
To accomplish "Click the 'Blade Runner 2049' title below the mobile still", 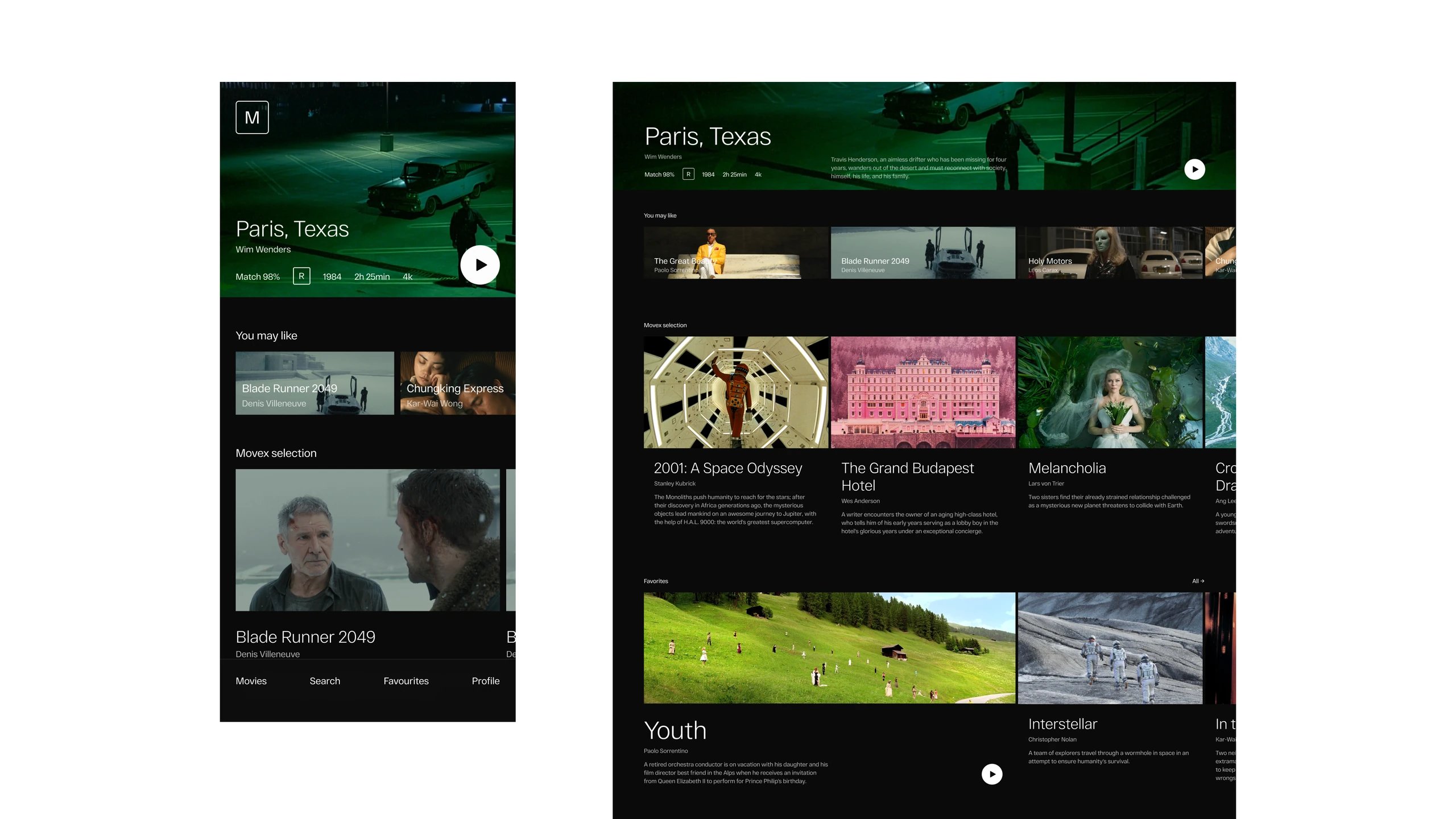I will click(305, 636).
